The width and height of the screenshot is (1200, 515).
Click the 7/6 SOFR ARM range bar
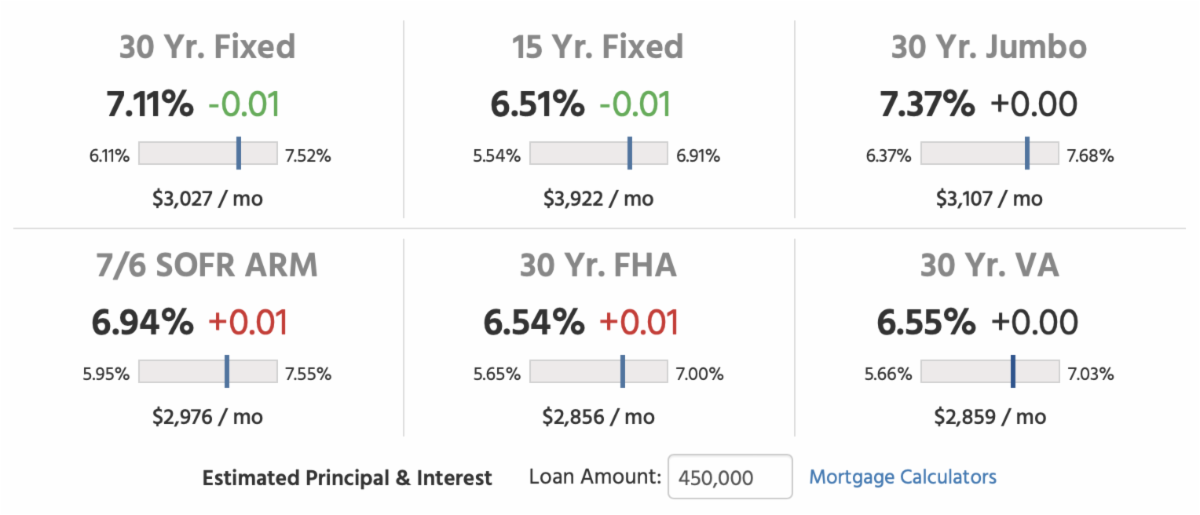point(207,372)
